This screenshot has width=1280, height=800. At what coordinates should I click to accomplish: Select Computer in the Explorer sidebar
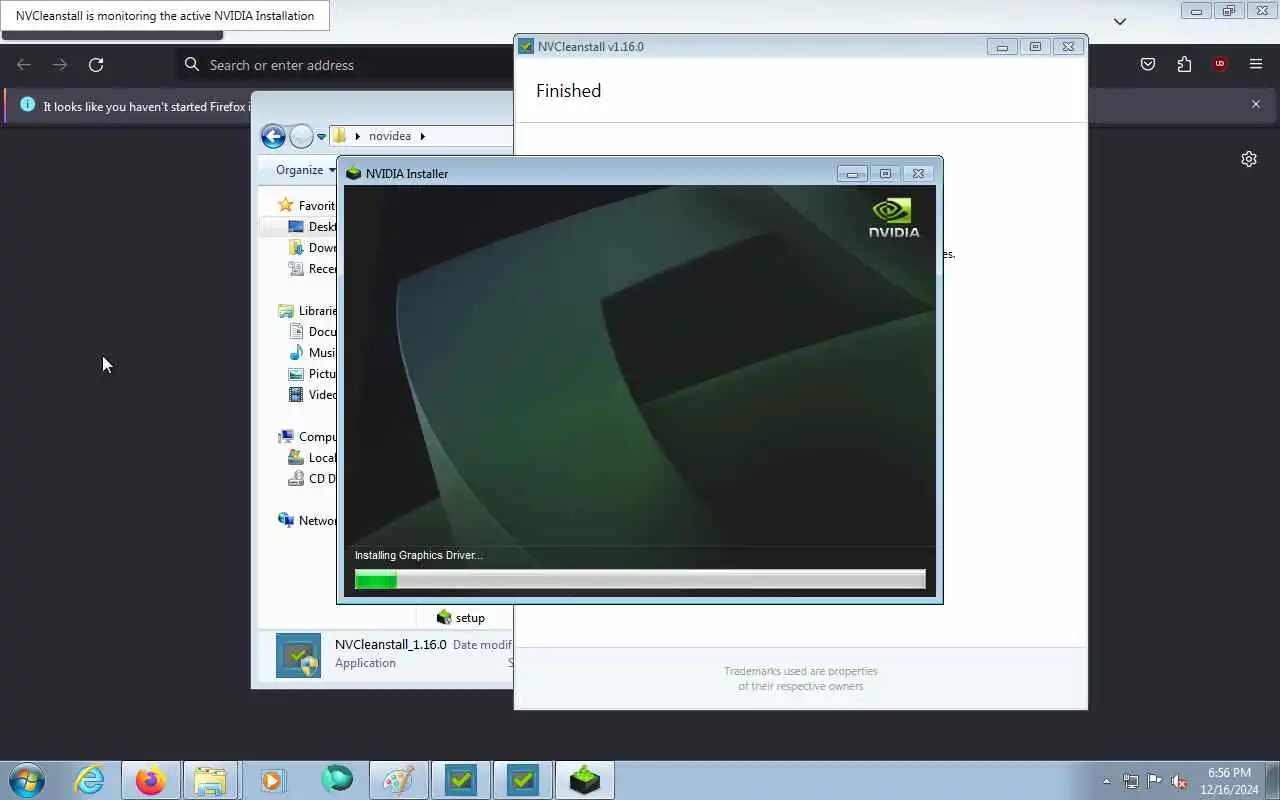(306, 437)
